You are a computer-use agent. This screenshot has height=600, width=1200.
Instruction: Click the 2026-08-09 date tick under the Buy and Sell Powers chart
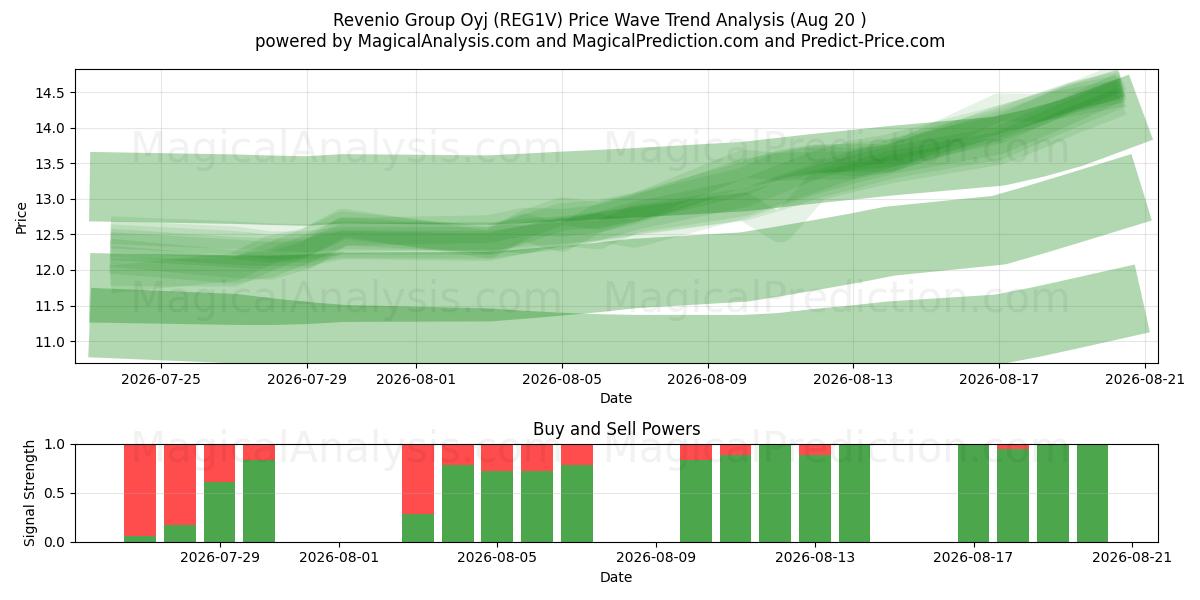[656, 558]
